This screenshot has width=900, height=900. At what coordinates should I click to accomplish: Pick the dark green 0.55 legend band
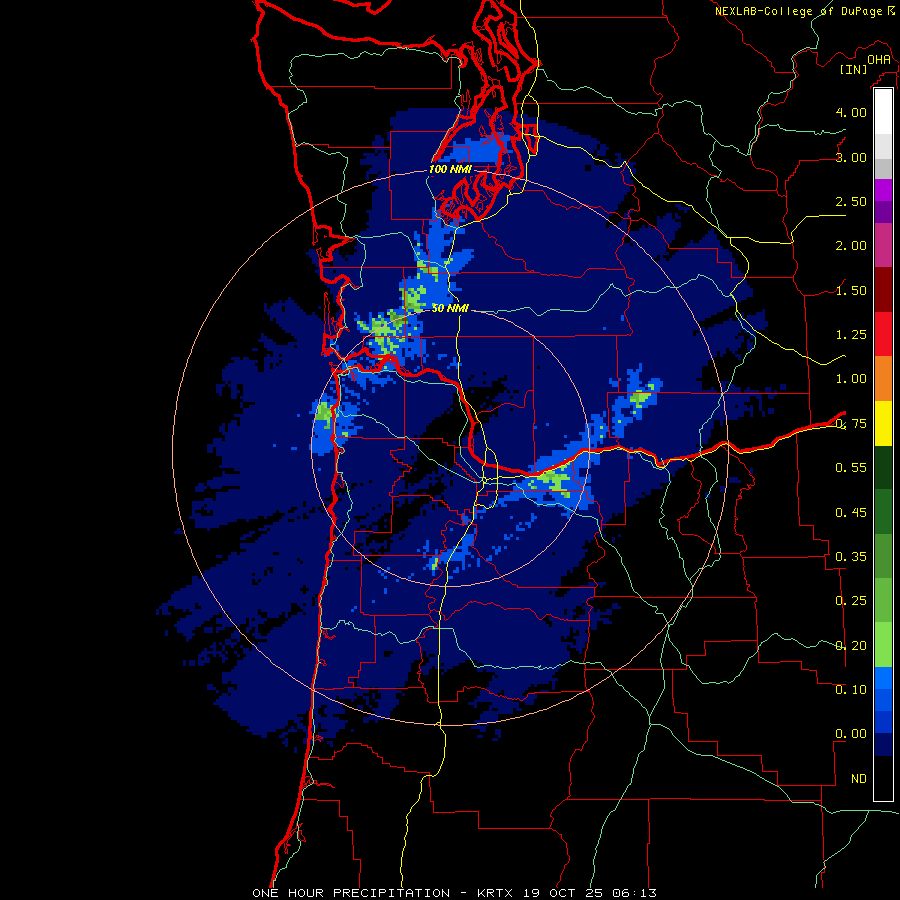pyautogui.click(x=883, y=467)
